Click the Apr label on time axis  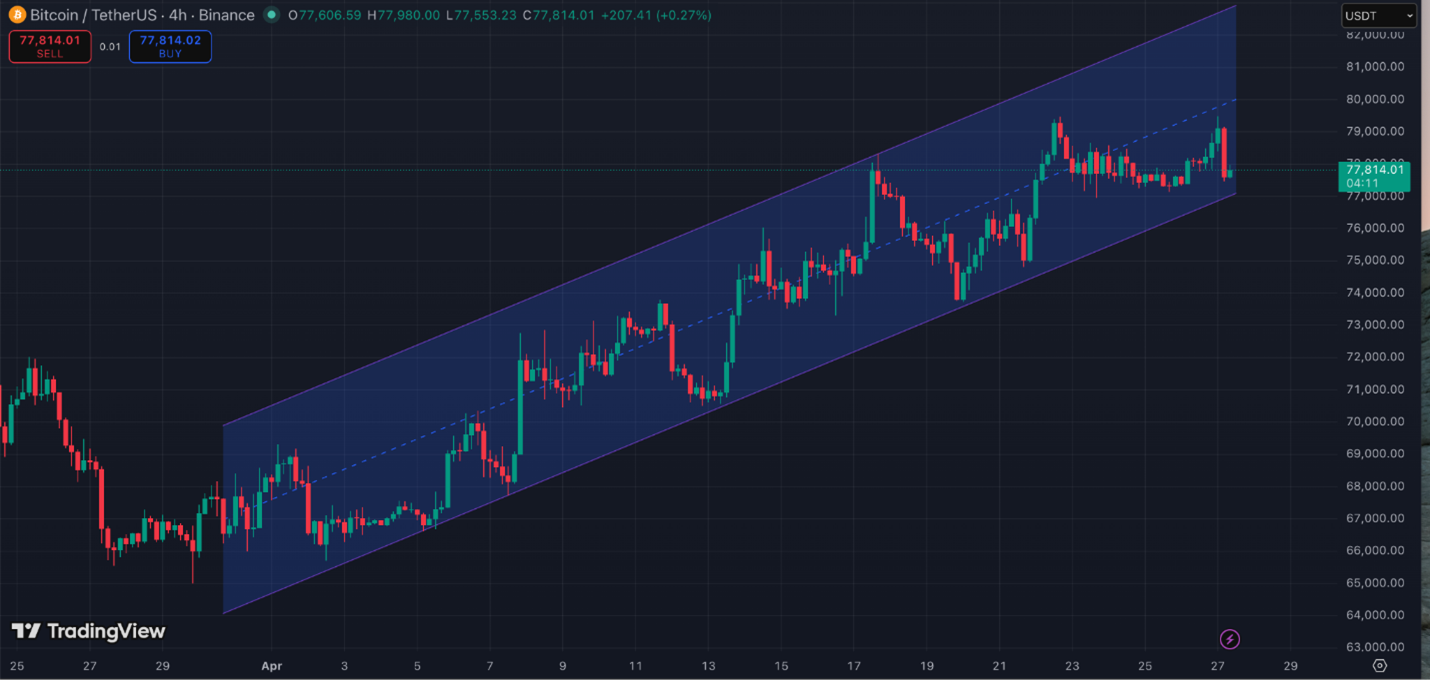[x=271, y=666]
